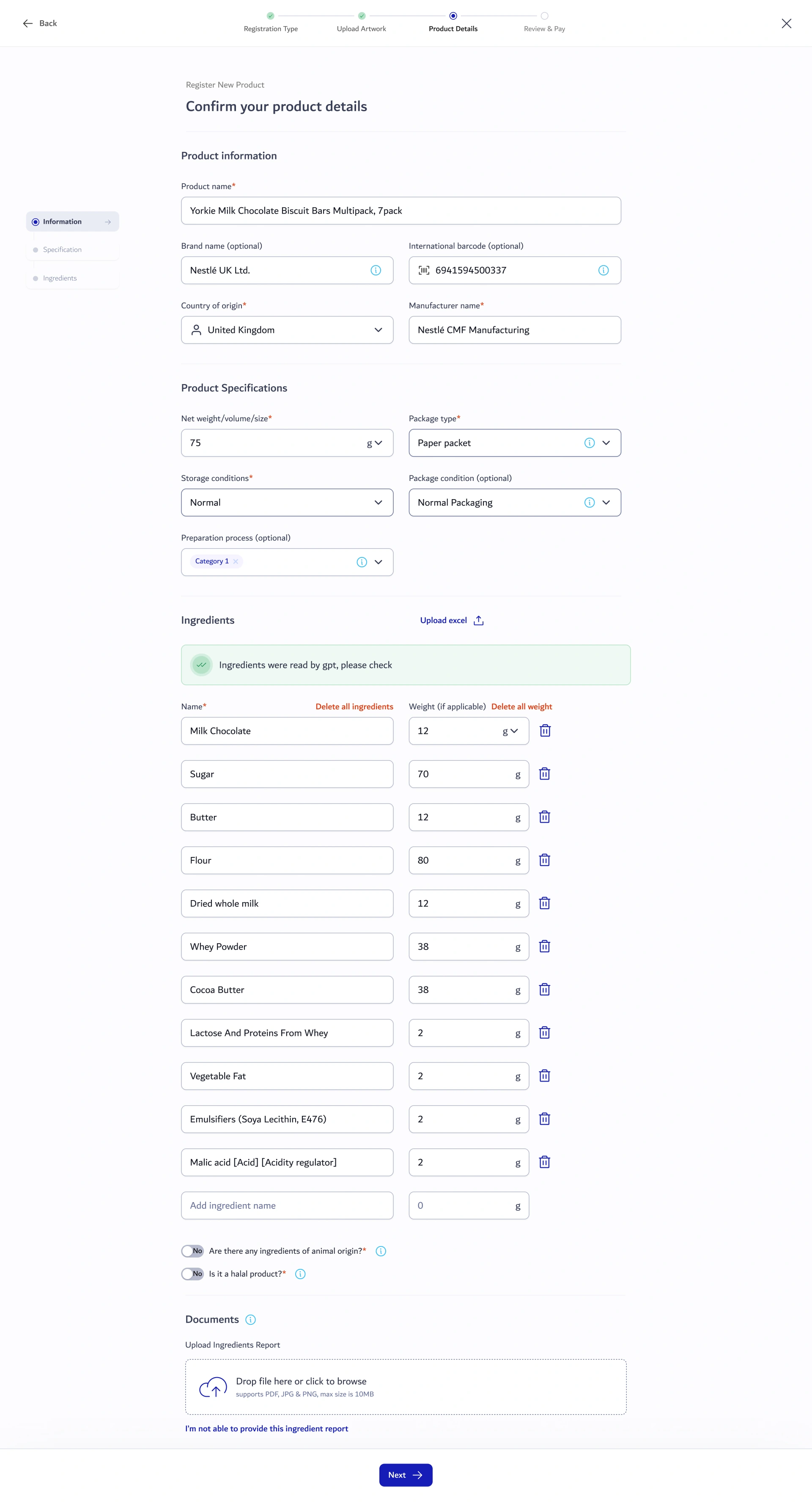Click the Product name input field
This screenshot has height=1502, width=812.
pyautogui.click(x=401, y=211)
